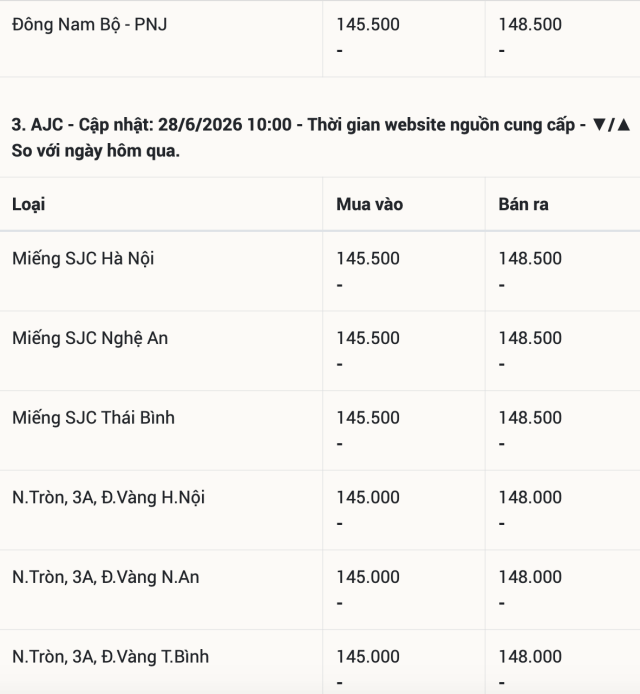This screenshot has width=640, height=694.
Task: Click T.Bình ring gold sell price 148.000
Action: pos(530,657)
